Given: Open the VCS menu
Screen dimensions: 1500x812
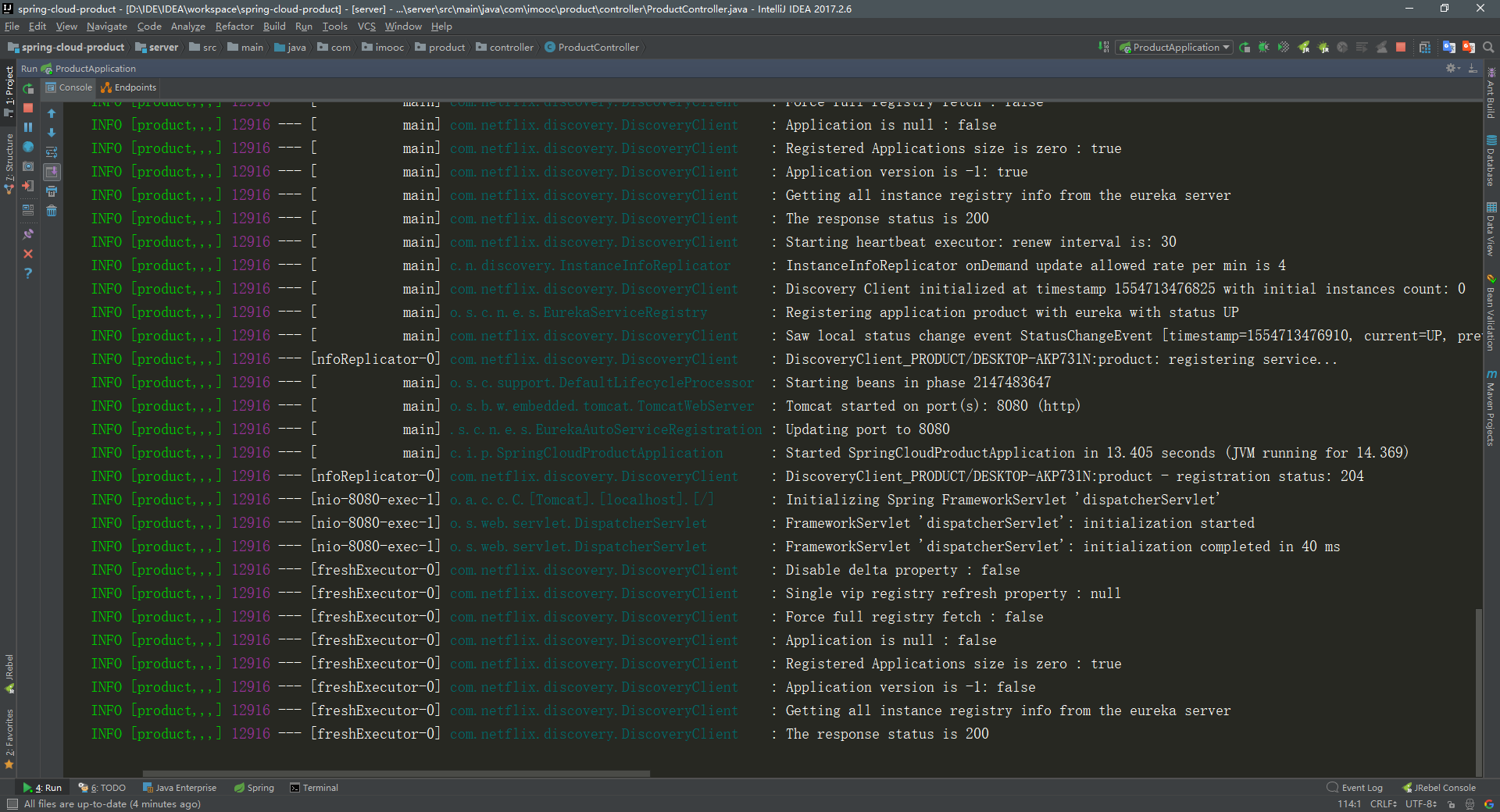Looking at the screenshot, I should pos(366,27).
